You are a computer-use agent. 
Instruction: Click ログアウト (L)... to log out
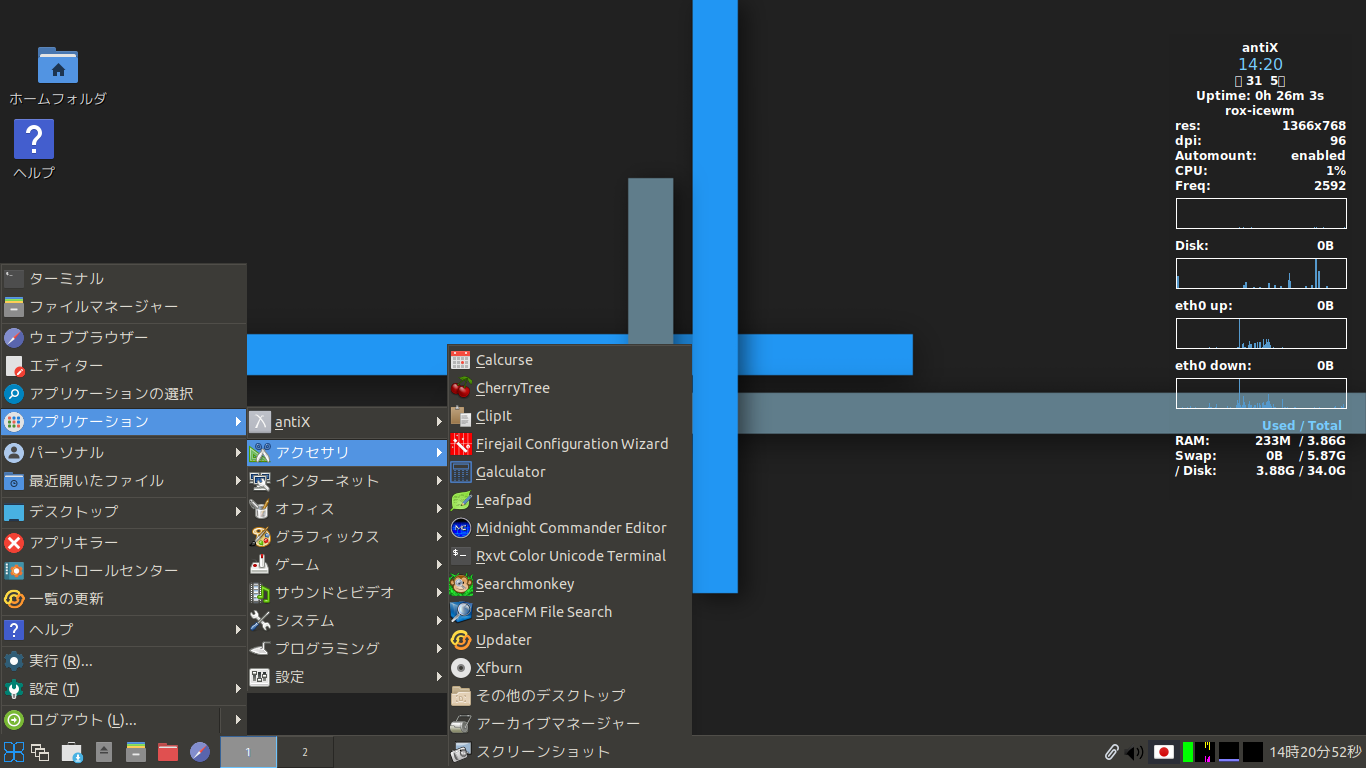pos(112,720)
